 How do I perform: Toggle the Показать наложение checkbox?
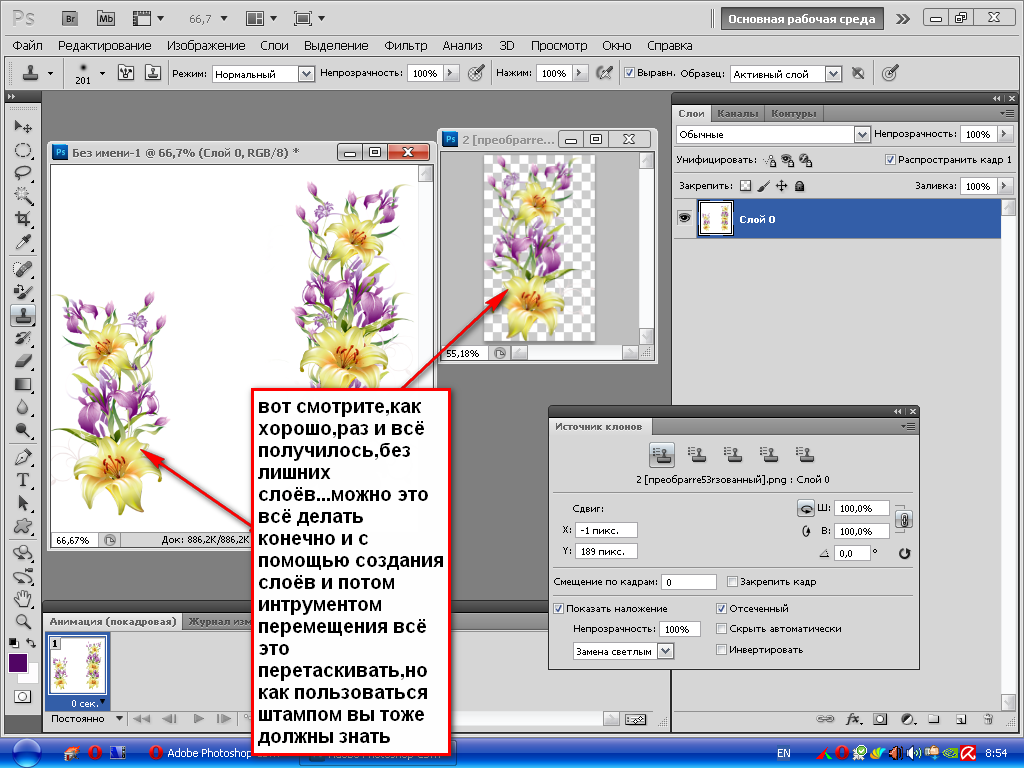tap(559, 608)
